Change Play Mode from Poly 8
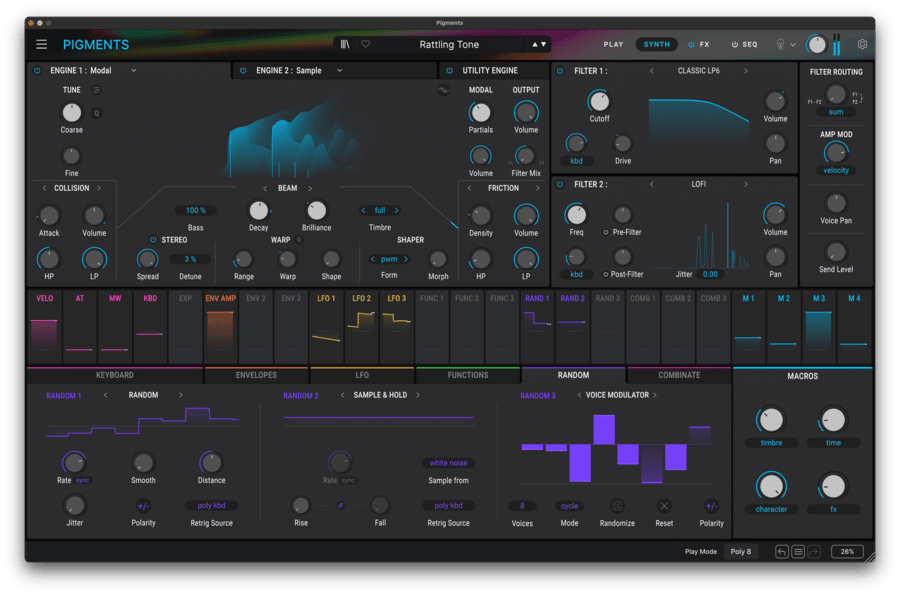 point(740,551)
